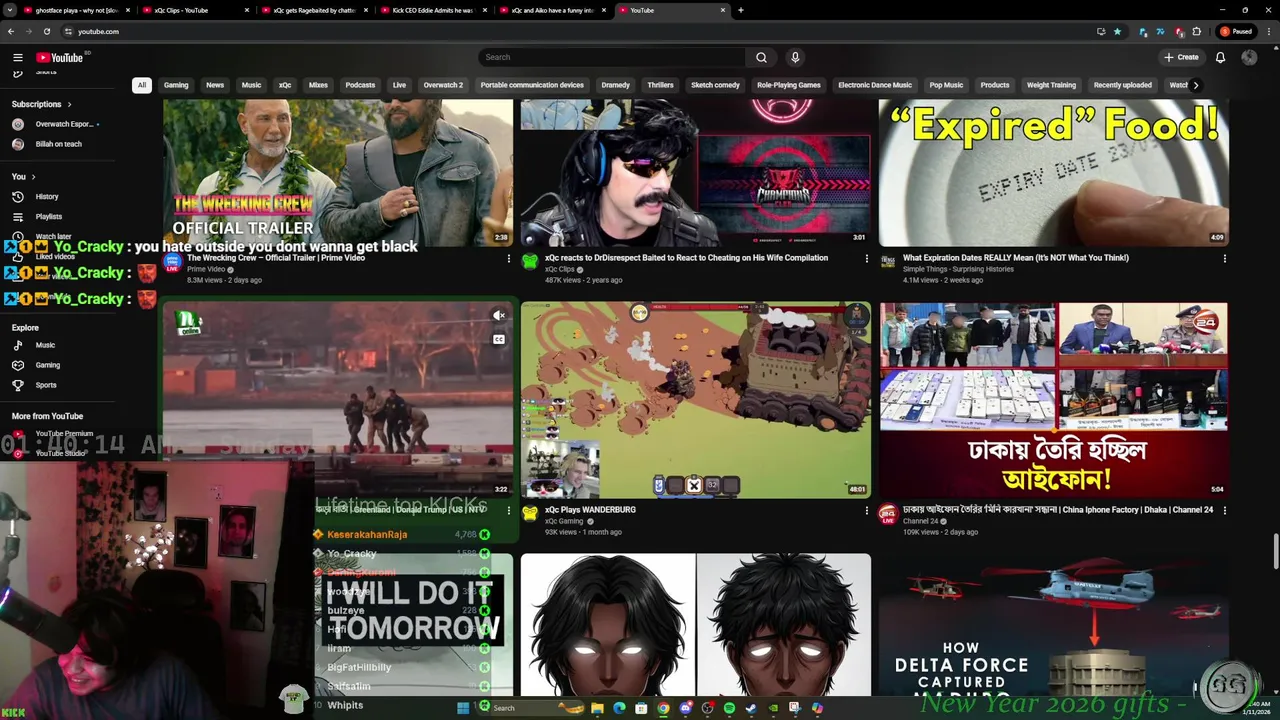Toggle mute on the preview video
1280x720 pixels.
pyautogui.click(x=499, y=316)
